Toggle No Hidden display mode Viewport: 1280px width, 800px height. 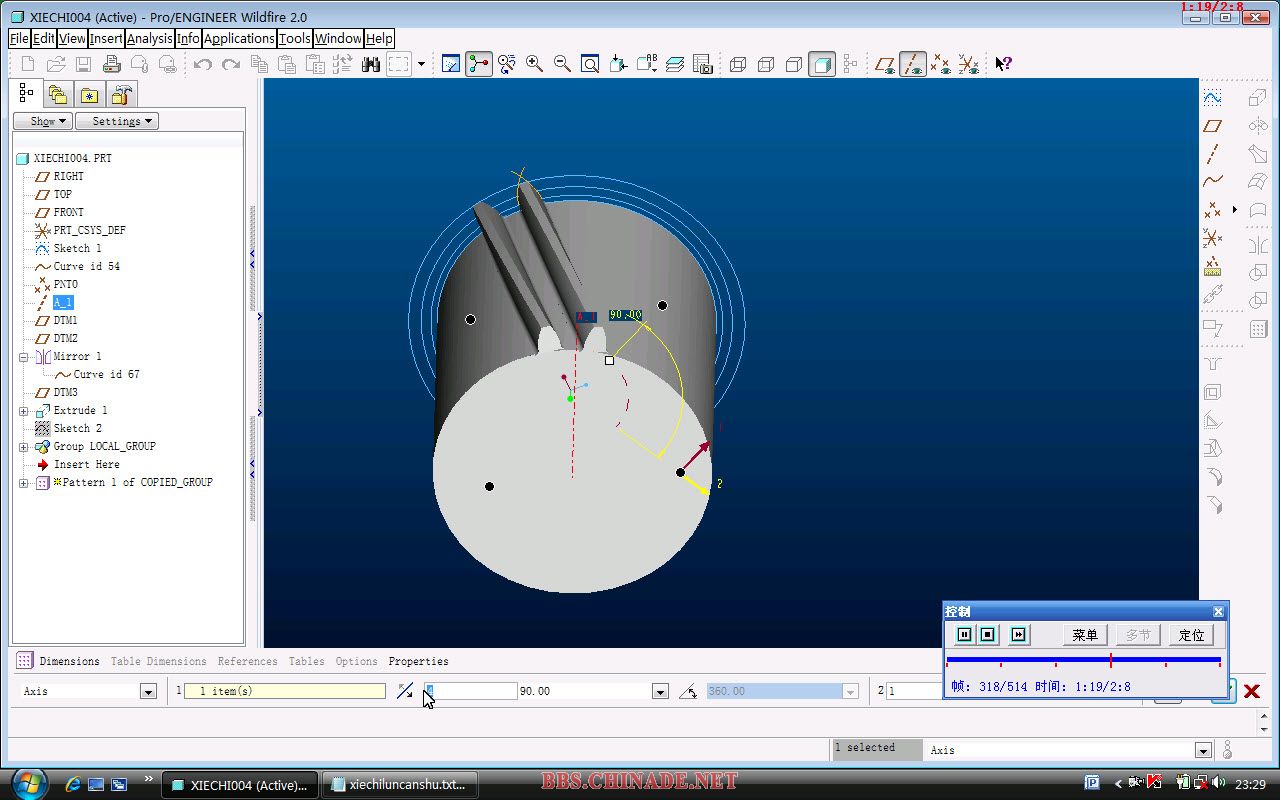click(x=794, y=64)
